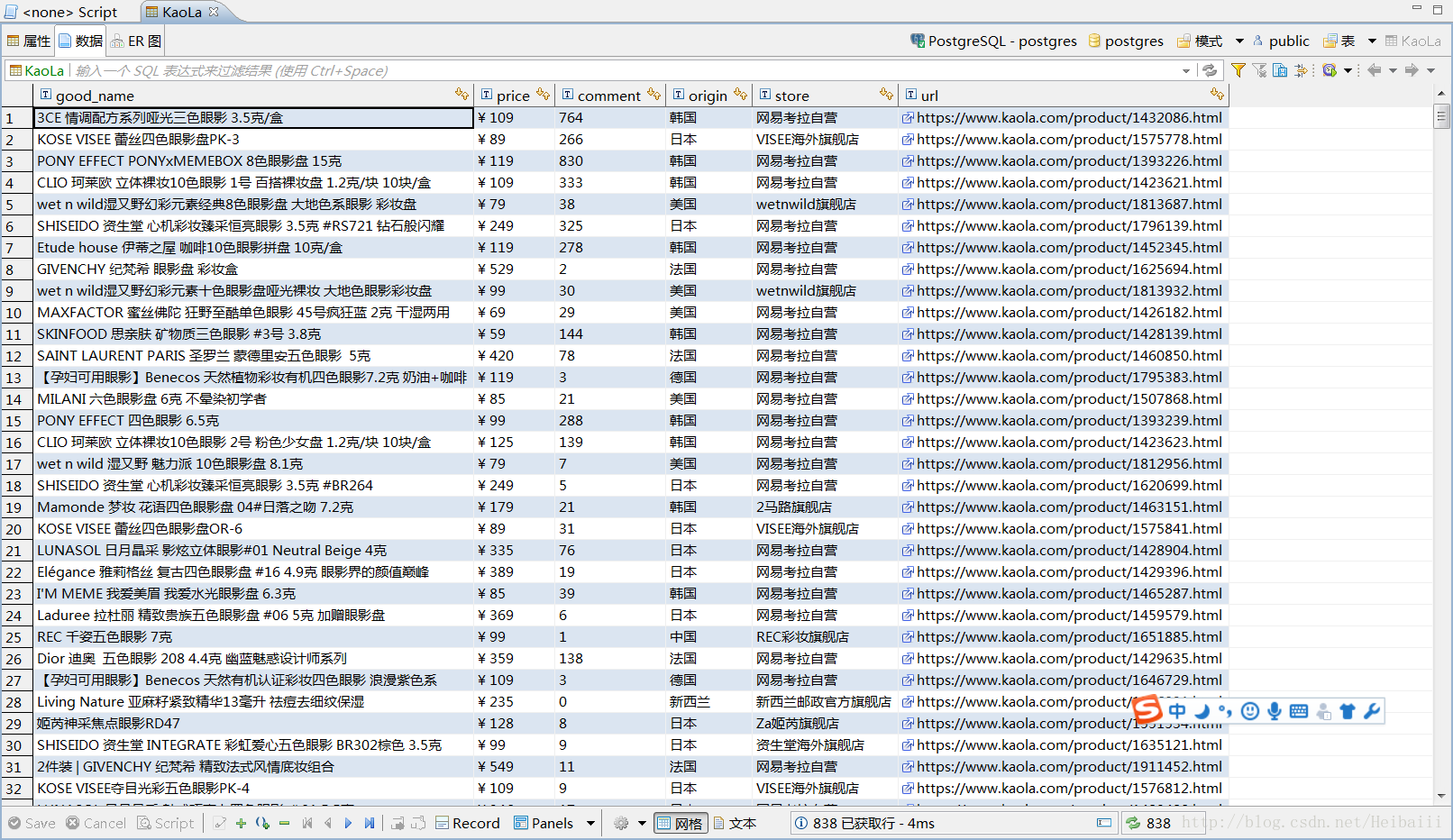Viewport: 1453px width, 840px height.
Task: Toggle Panels side view
Action: pos(544,823)
